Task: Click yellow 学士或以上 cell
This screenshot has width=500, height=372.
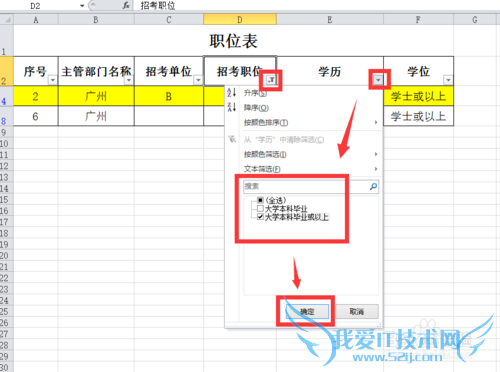Action: pos(418,96)
